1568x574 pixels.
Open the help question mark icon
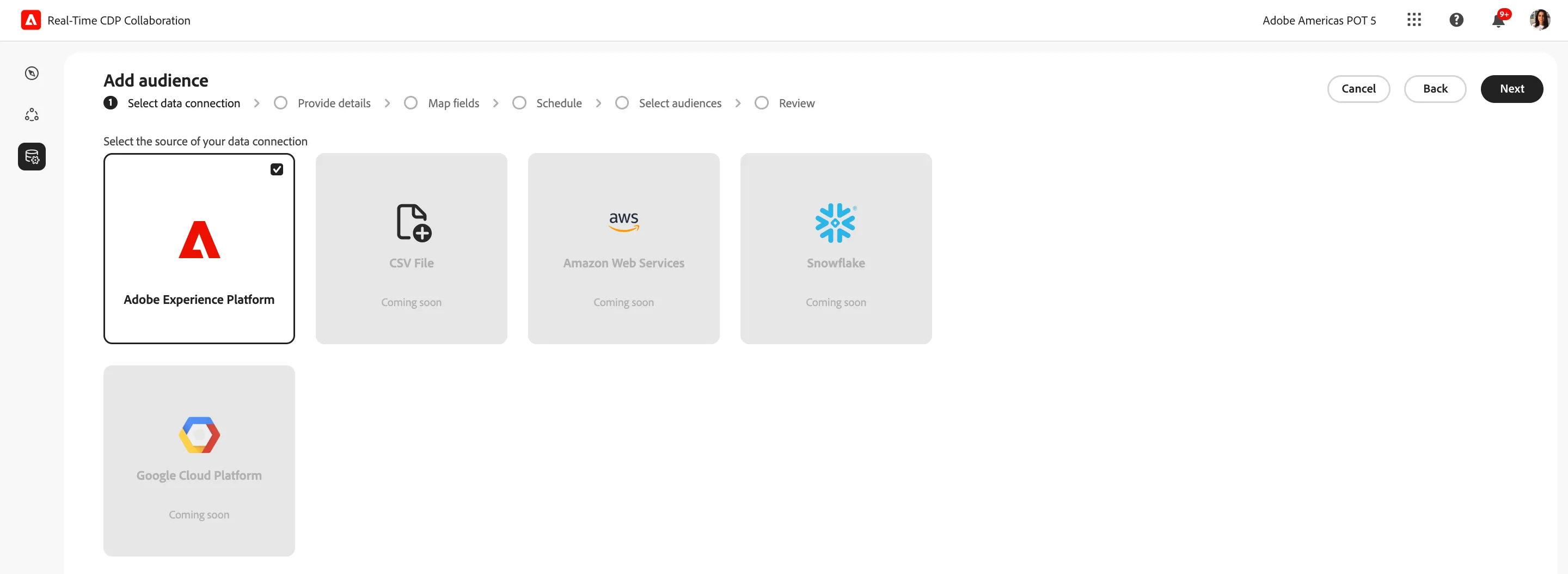coord(1456,20)
